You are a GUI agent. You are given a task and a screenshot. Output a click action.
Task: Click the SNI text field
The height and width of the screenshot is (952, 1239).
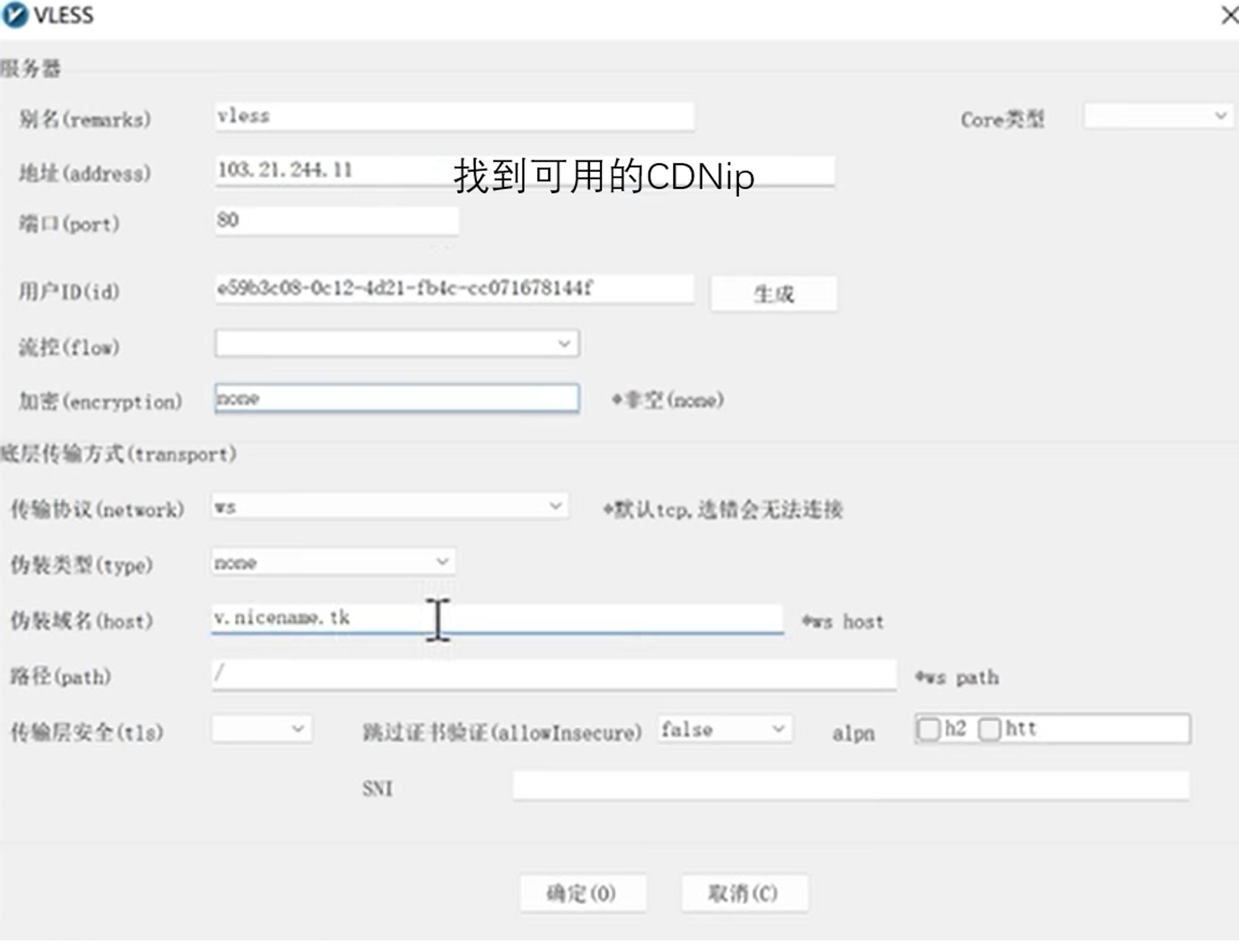pos(851,786)
